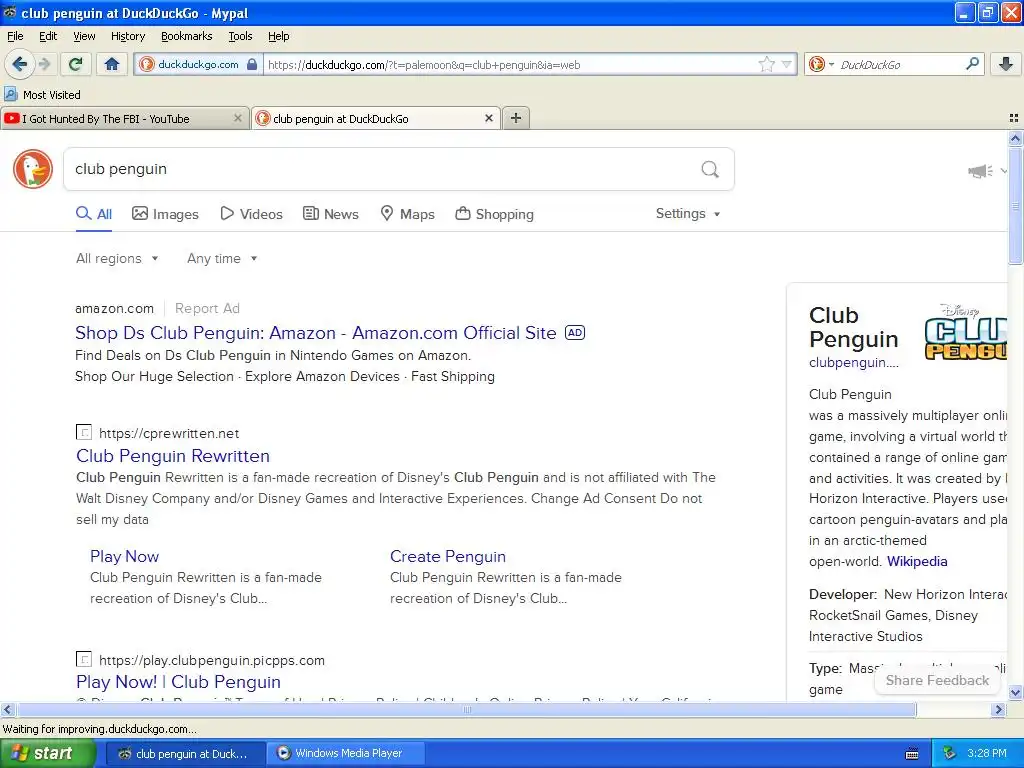
Task: Bookmark this page with the star icon
Action: pyautogui.click(x=766, y=64)
